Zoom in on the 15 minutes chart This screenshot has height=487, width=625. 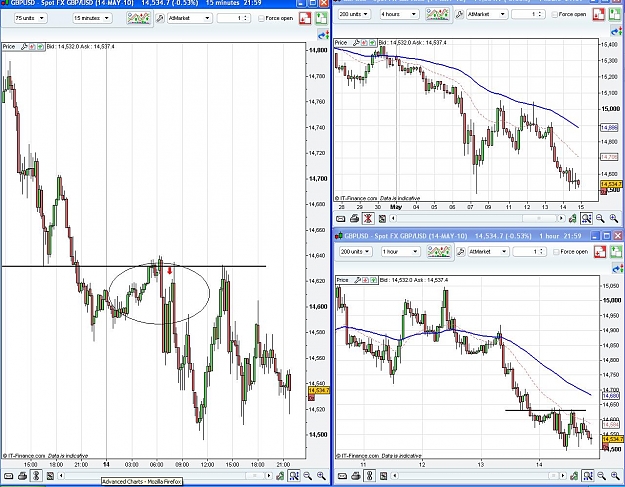click(x=321, y=475)
